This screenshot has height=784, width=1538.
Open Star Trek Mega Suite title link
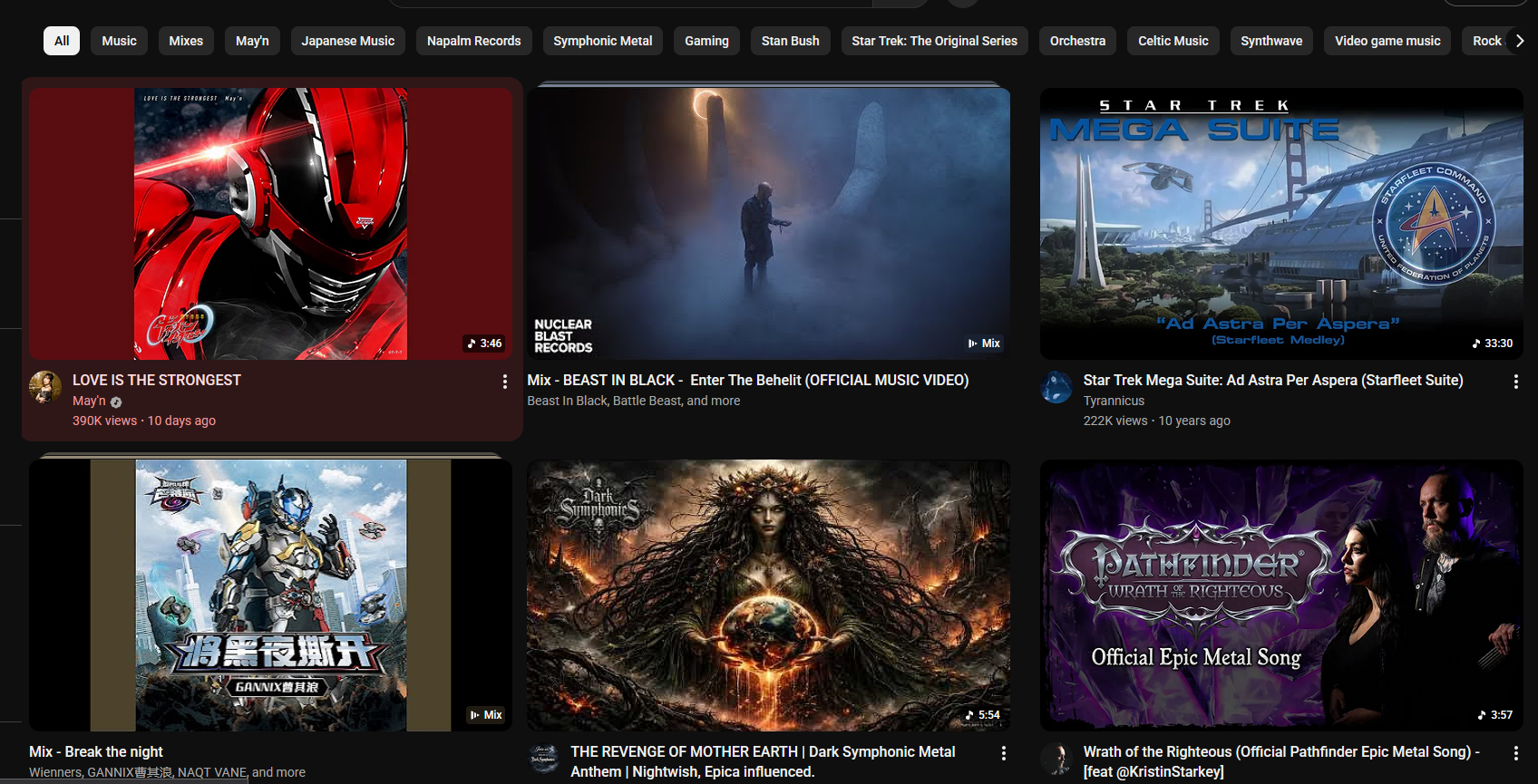pyautogui.click(x=1273, y=381)
